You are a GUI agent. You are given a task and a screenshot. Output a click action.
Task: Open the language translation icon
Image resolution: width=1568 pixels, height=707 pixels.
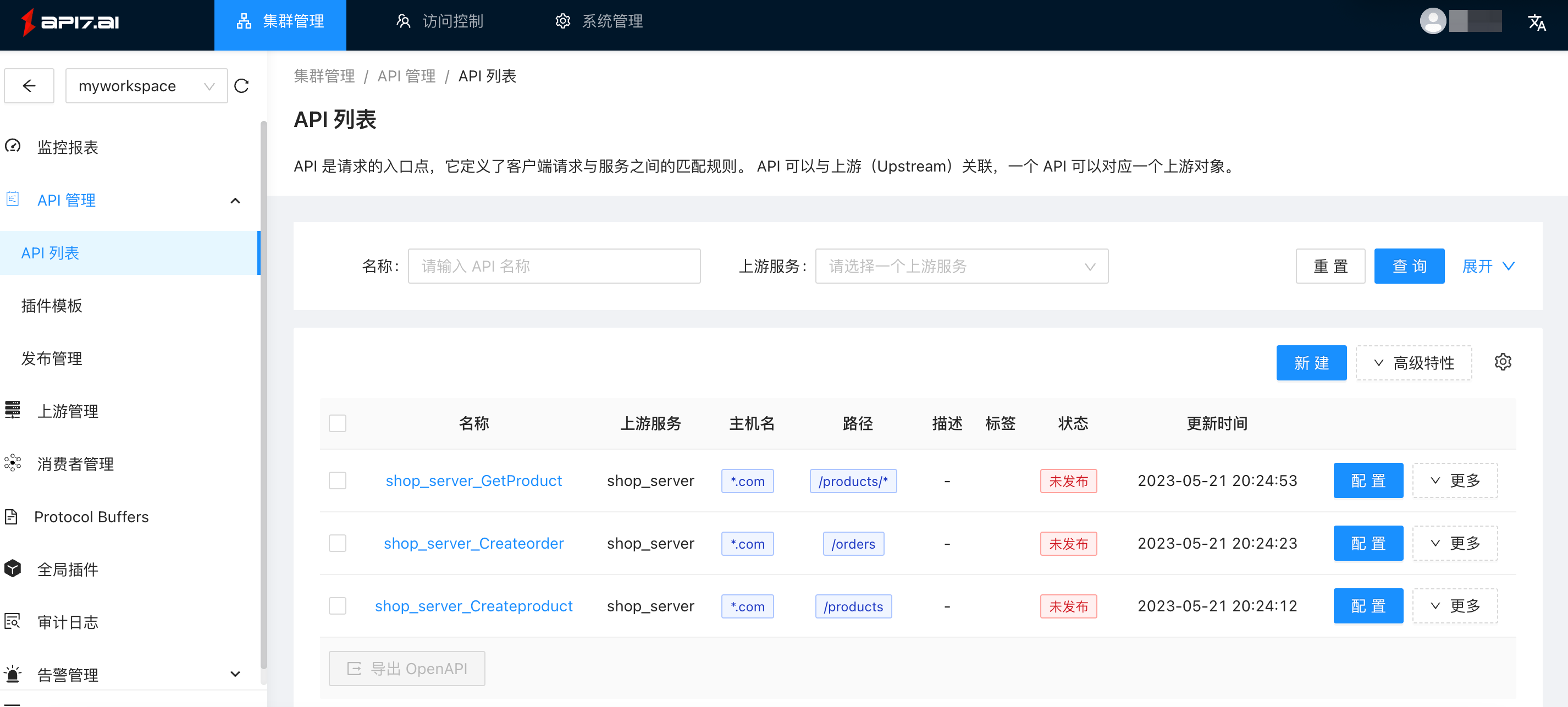[x=1536, y=23]
